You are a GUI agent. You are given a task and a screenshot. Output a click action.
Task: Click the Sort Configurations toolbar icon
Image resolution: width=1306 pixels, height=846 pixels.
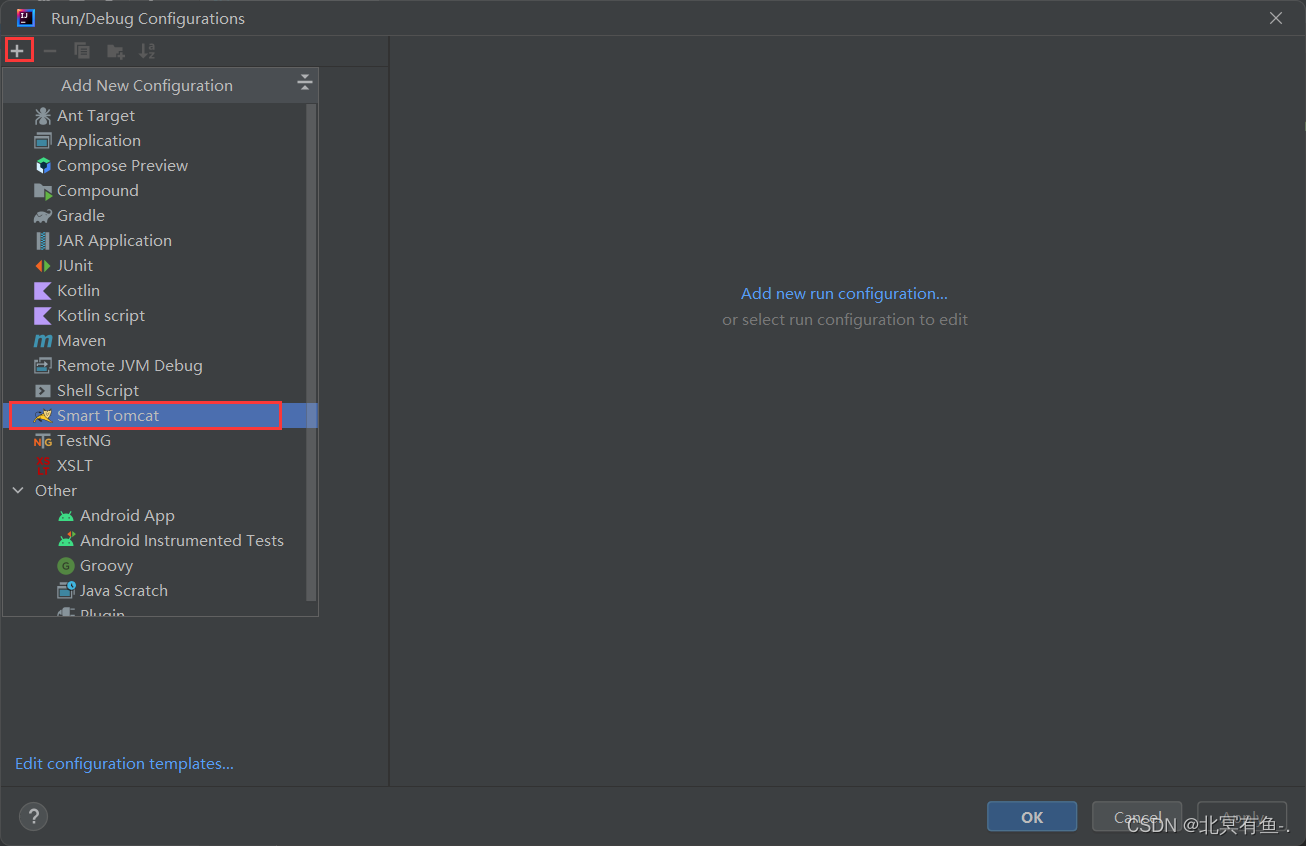click(147, 51)
